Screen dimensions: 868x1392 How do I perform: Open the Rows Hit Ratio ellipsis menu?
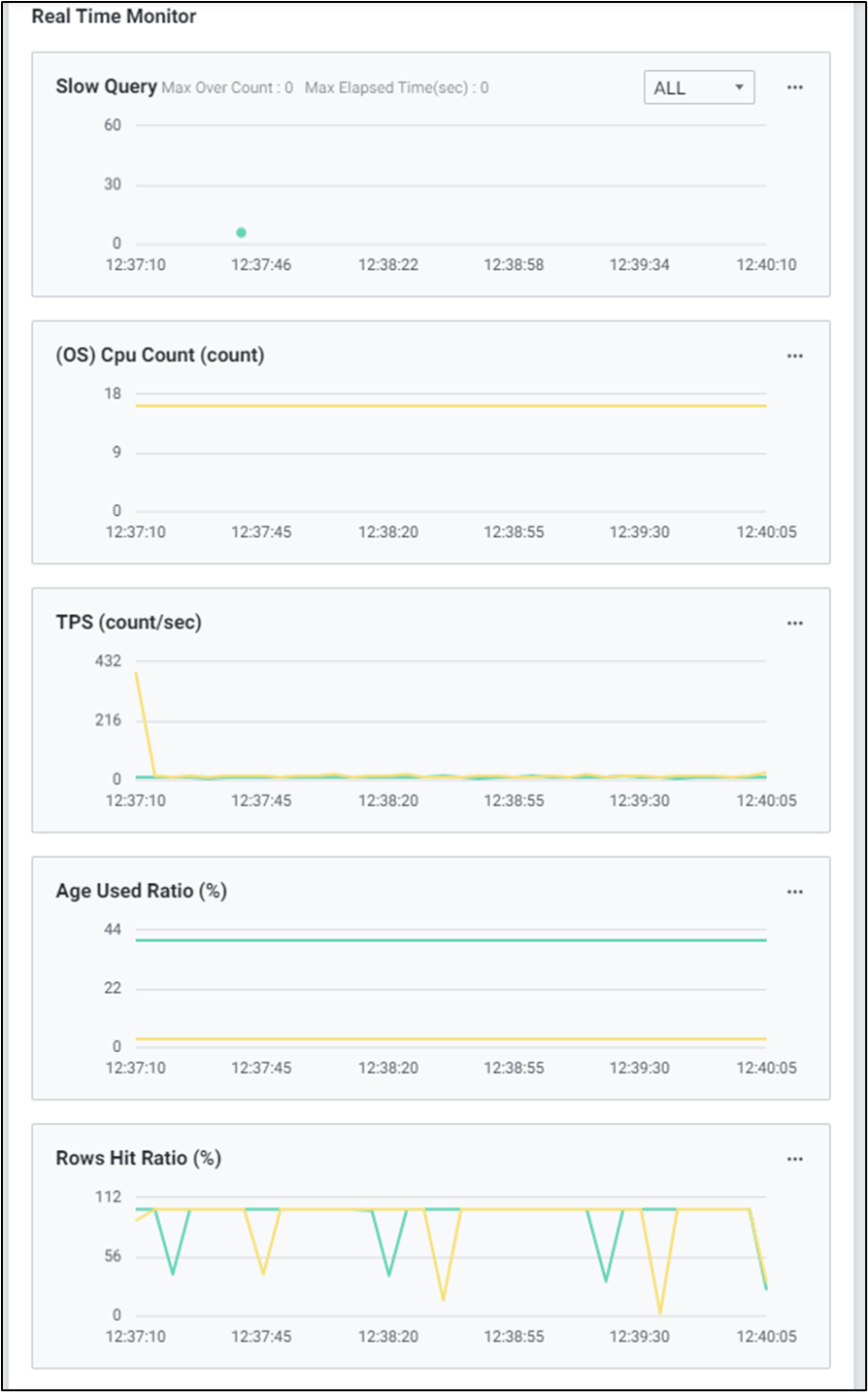794,1159
